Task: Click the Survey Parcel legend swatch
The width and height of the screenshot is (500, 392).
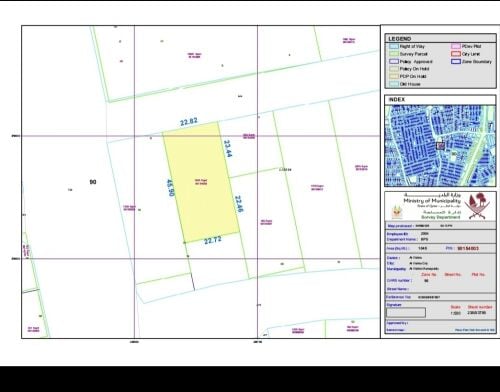Action: pyautogui.click(x=394, y=54)
